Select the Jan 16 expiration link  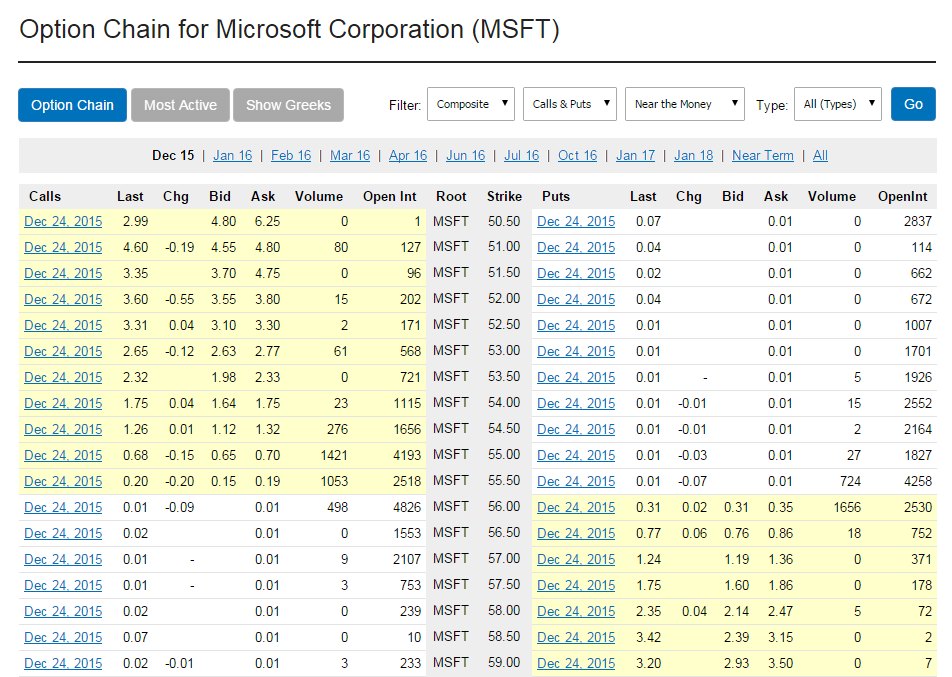(x=232, y=155)
